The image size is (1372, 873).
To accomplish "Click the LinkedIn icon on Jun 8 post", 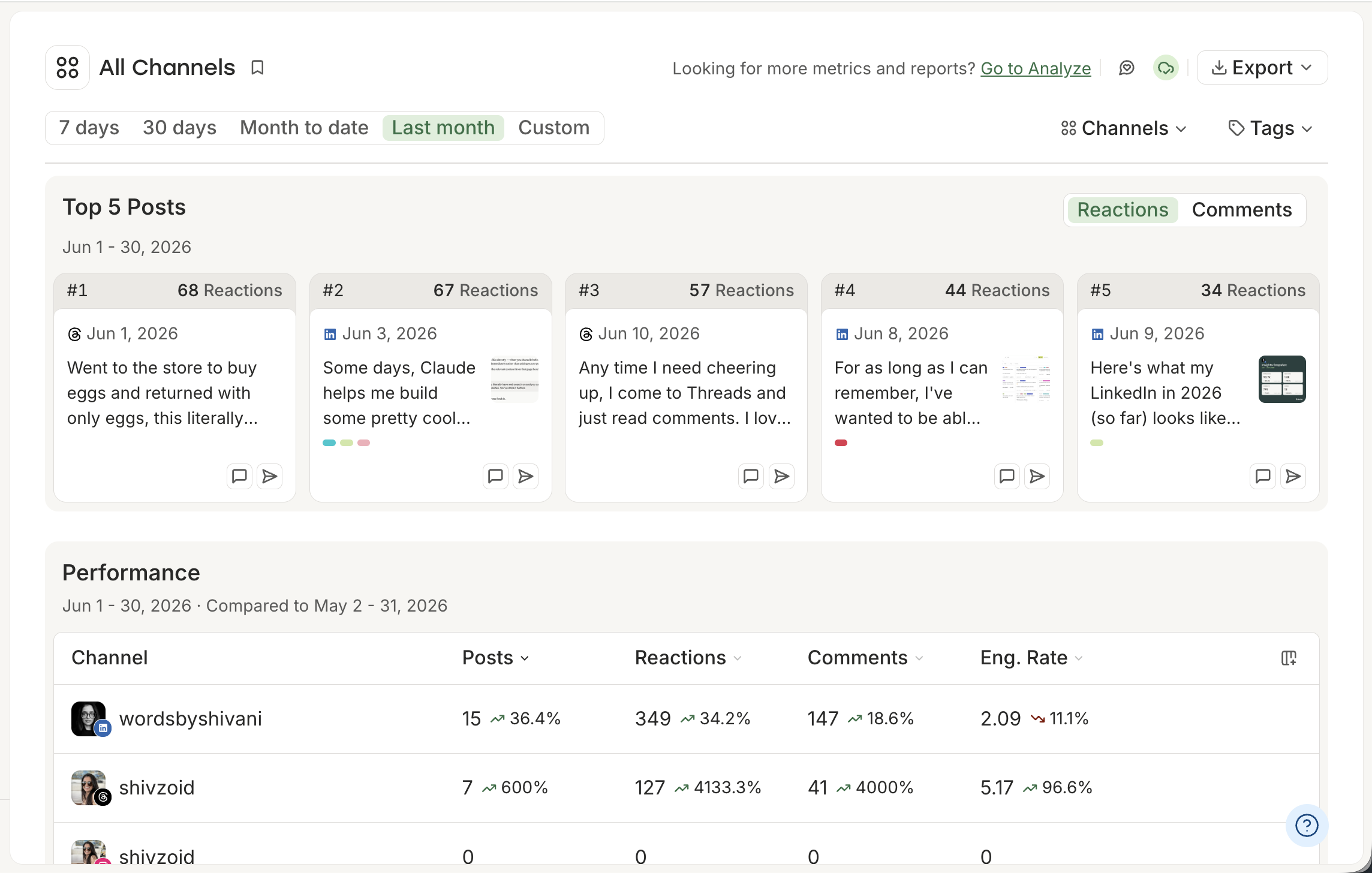I will (842, 334).
